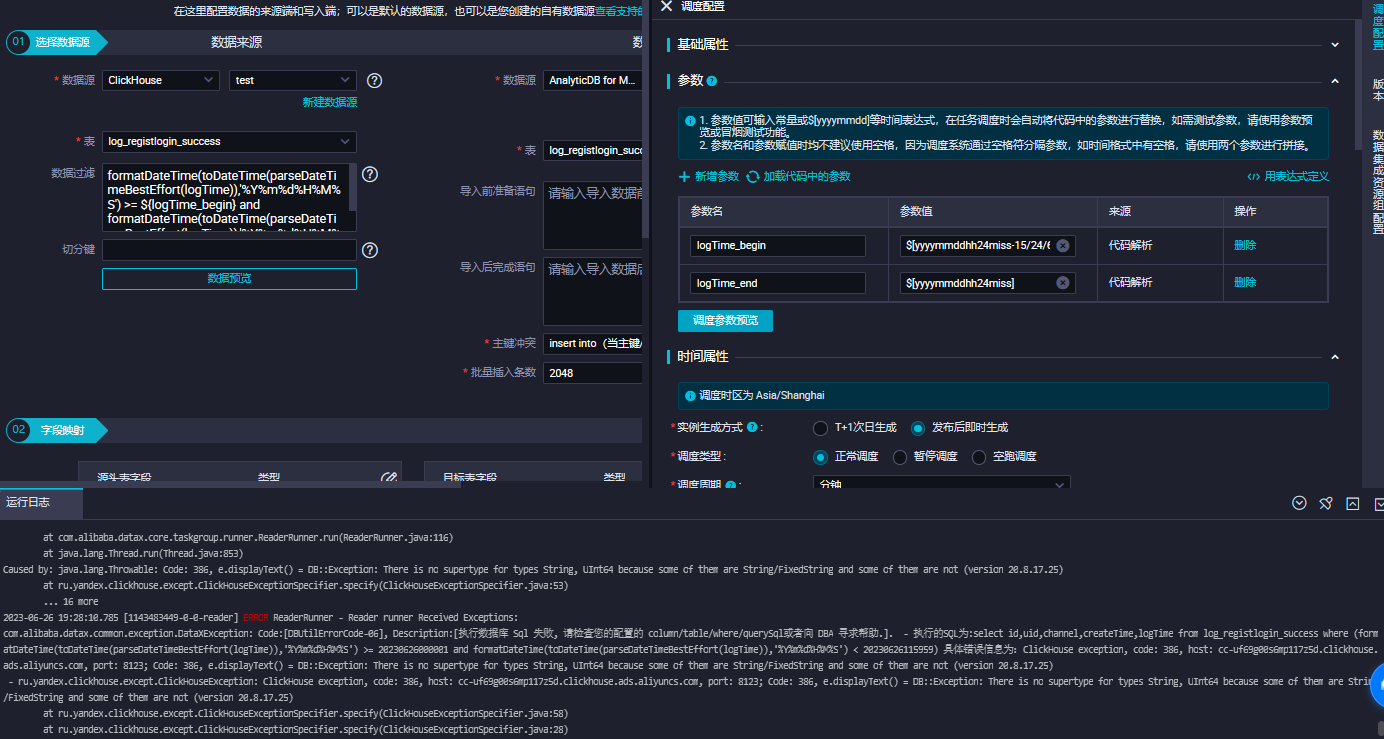Delete the logTime_begin parameter row
This screenshot has width=1384, height=739.
point(1245,245)
